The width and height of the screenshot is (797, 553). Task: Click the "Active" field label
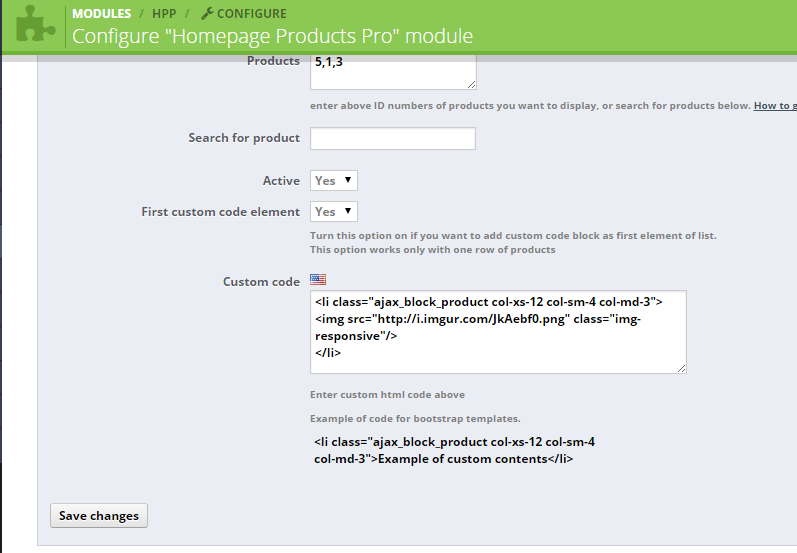pyautogui.click(x=281, y=180)
